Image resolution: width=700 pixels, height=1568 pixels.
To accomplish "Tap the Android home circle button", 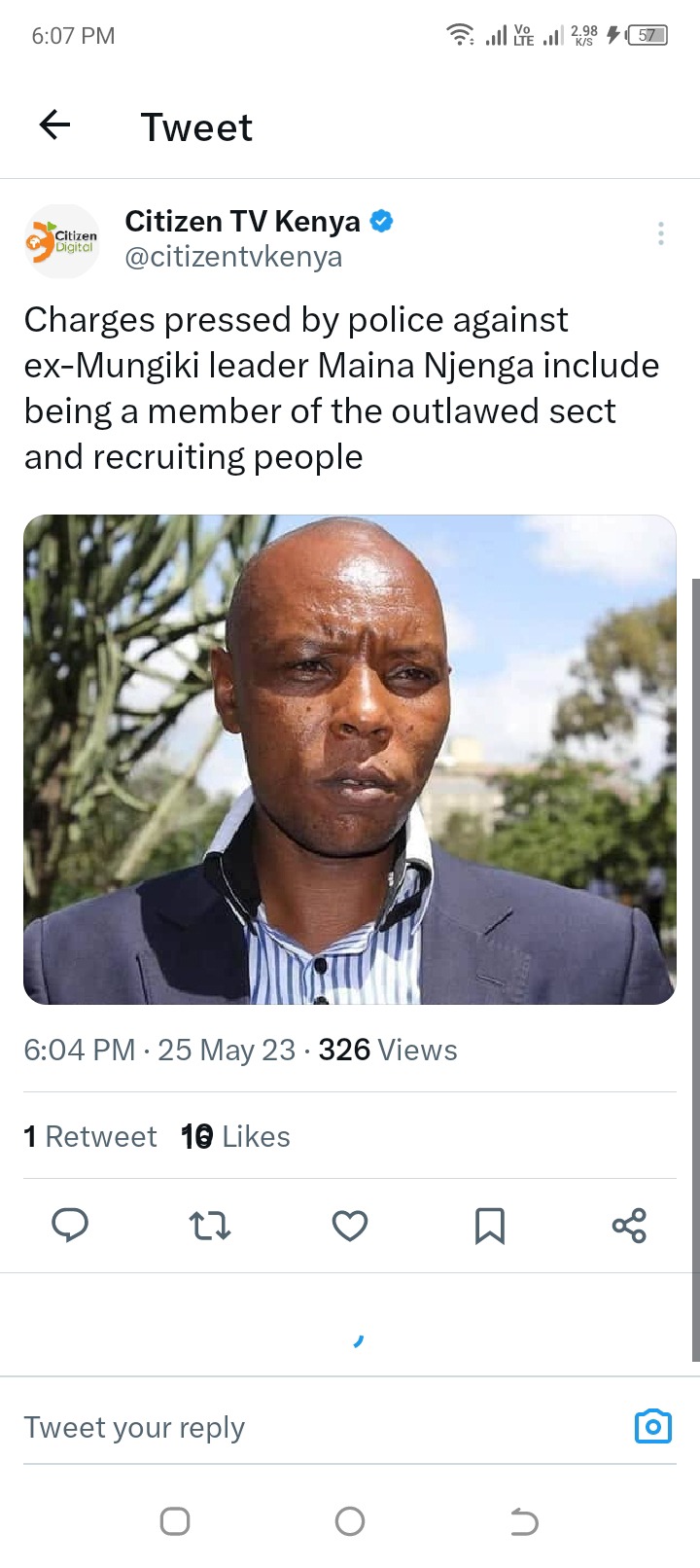I will pos(350,1521).
